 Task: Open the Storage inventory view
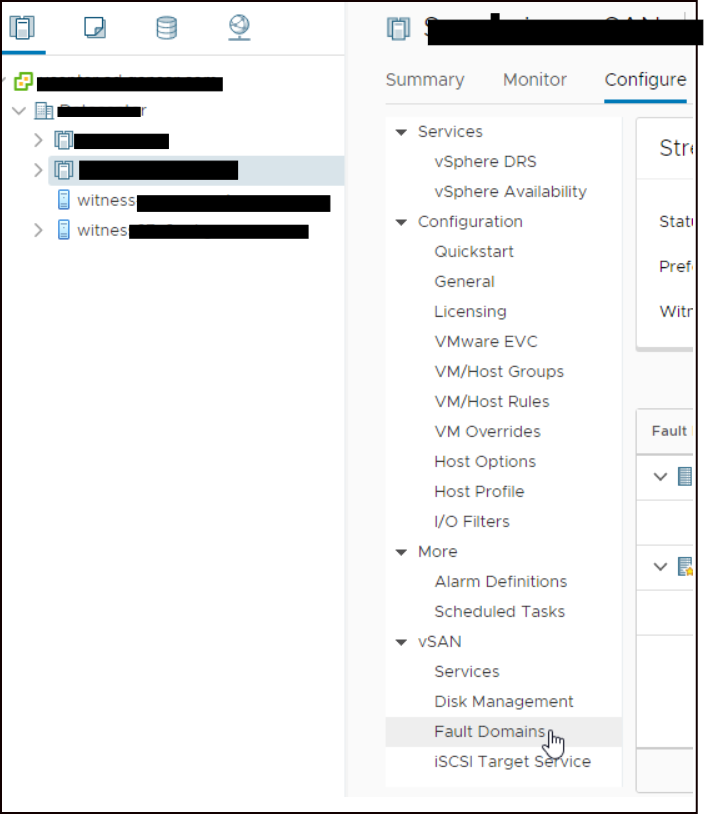[x=166, y=27]
